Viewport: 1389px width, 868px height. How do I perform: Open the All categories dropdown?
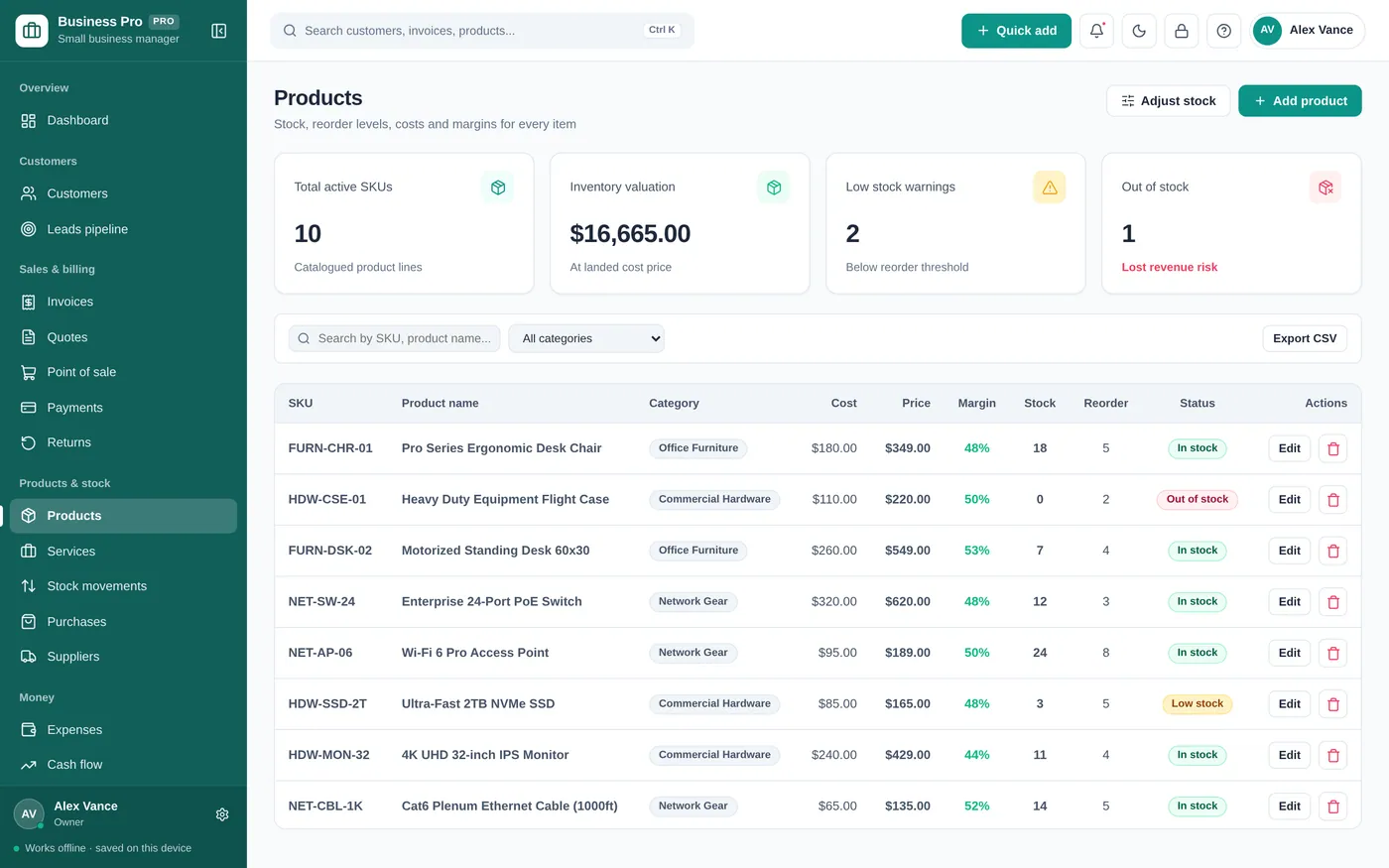coord(586,338)
